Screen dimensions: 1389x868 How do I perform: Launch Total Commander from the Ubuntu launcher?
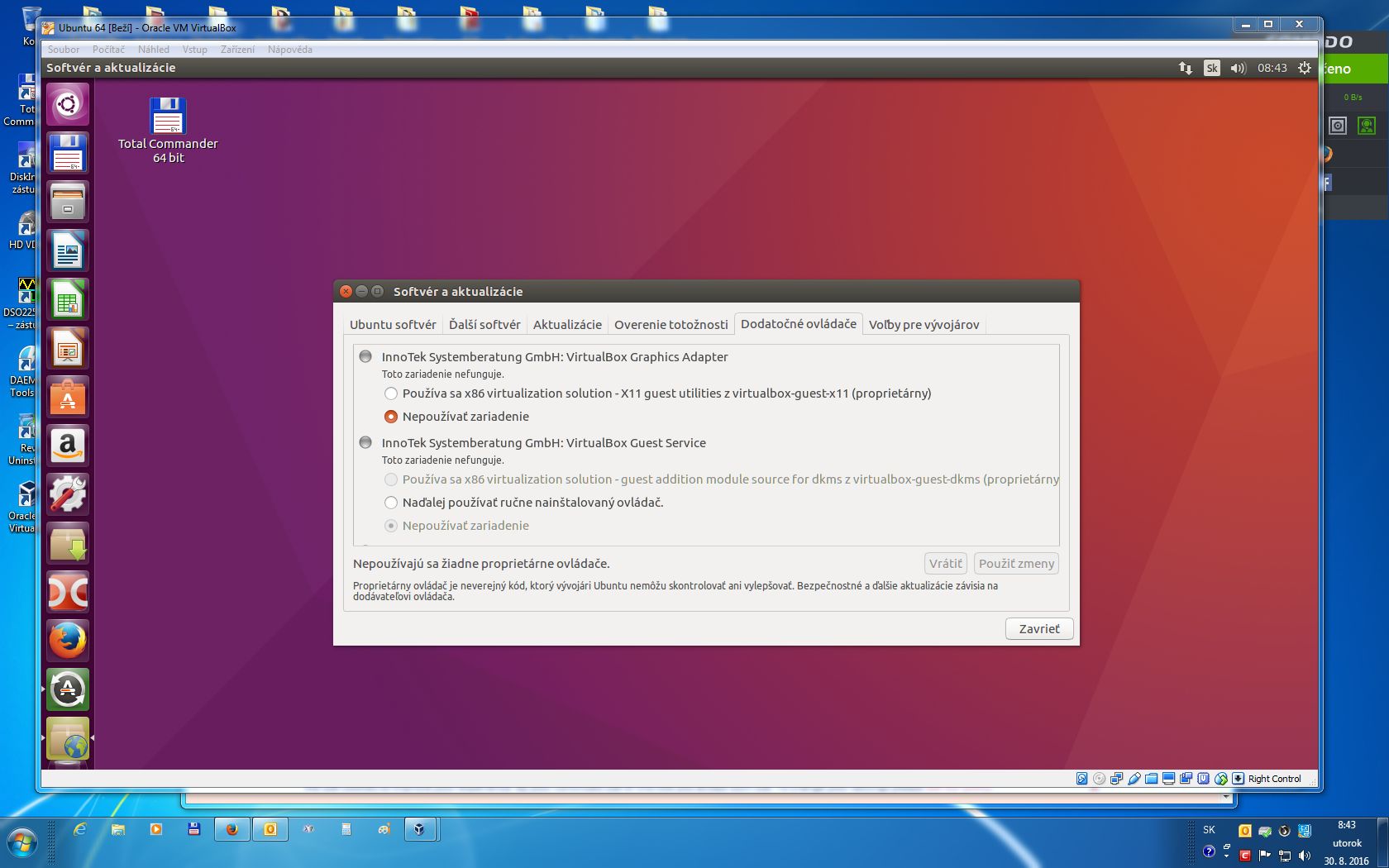68,153
